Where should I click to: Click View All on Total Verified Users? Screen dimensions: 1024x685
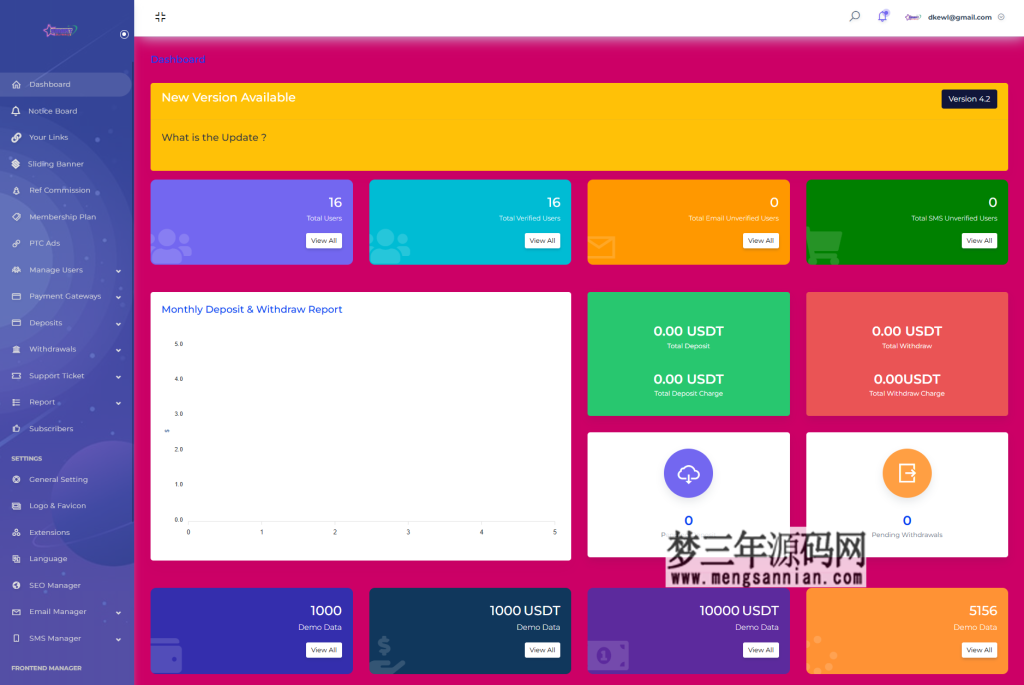click(542, 240)
